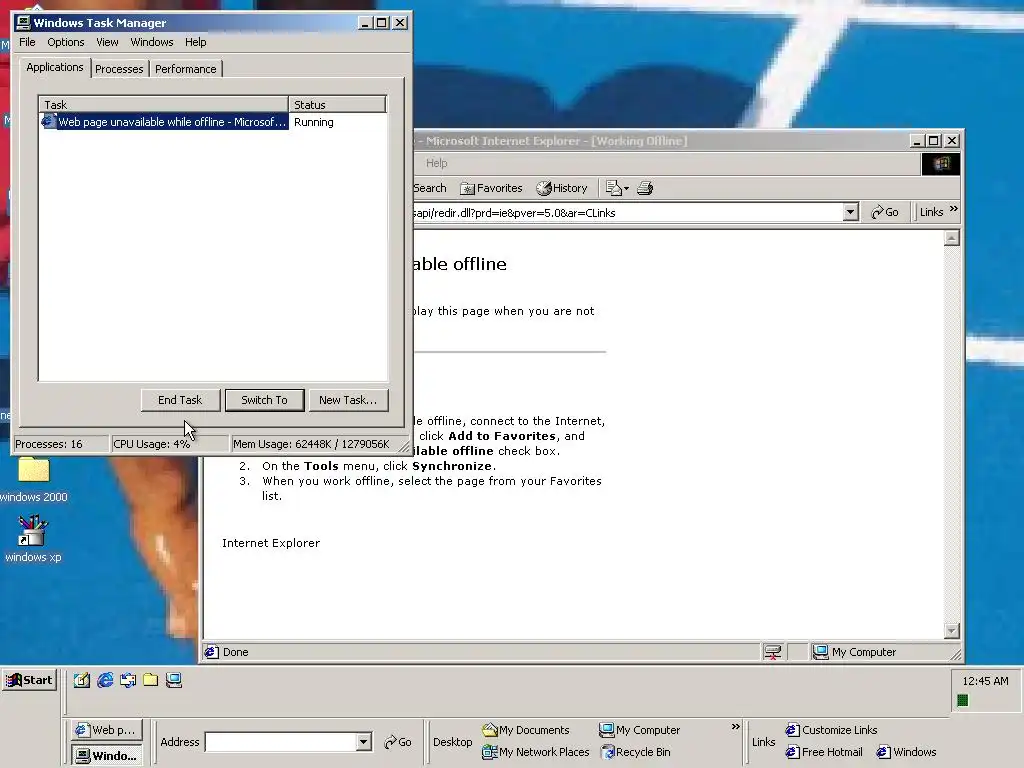1024x768 pixels.
Task: Click the Done page icon in IE status bar
Action: tap(212, 652)
